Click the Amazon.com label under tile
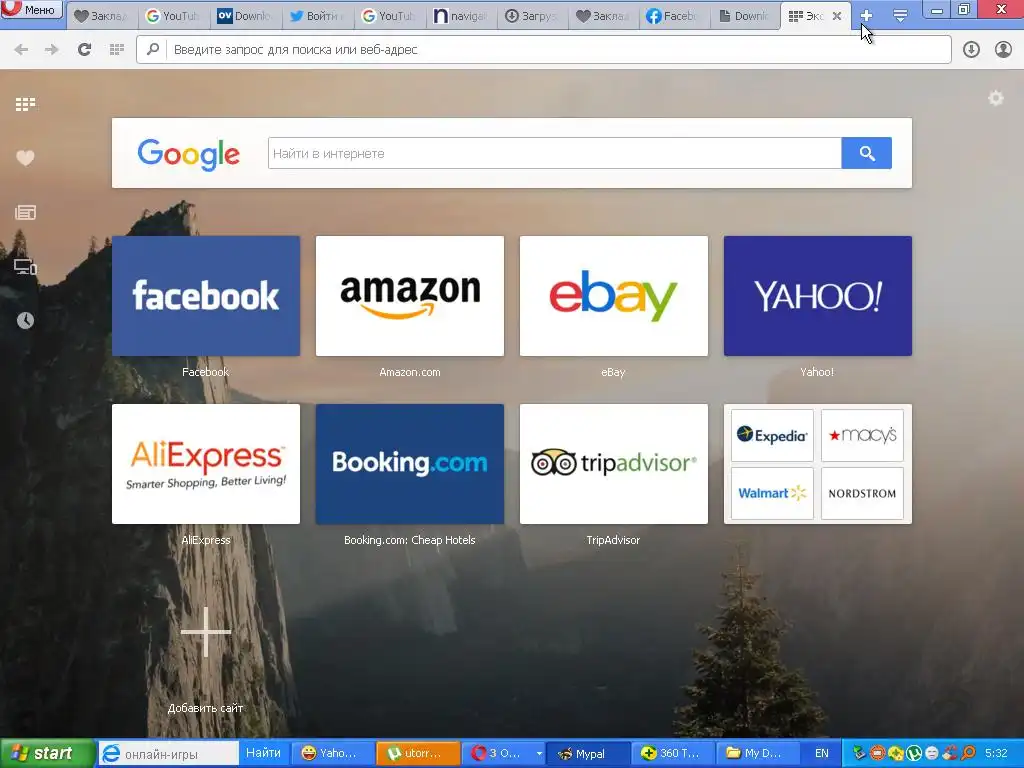This screenshot has width=1024, height=768. 410,372
